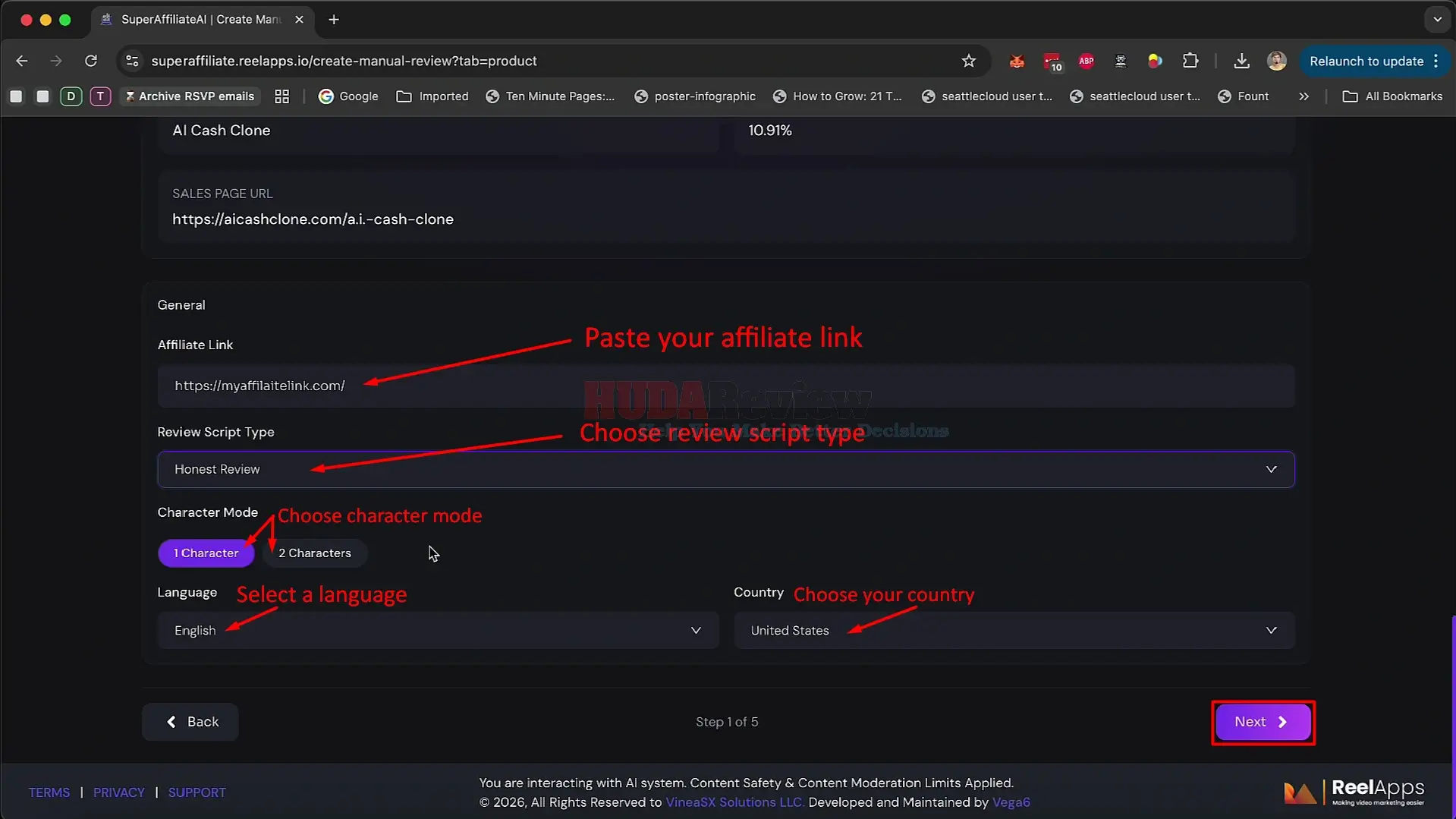
Task: Click the browser back arrow
Action: 22,61
